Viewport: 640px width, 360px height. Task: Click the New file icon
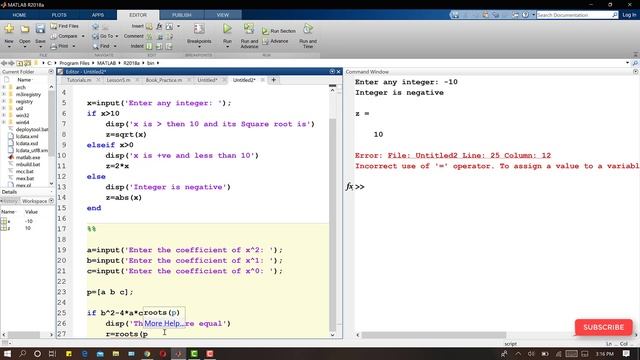click(9, 29)
